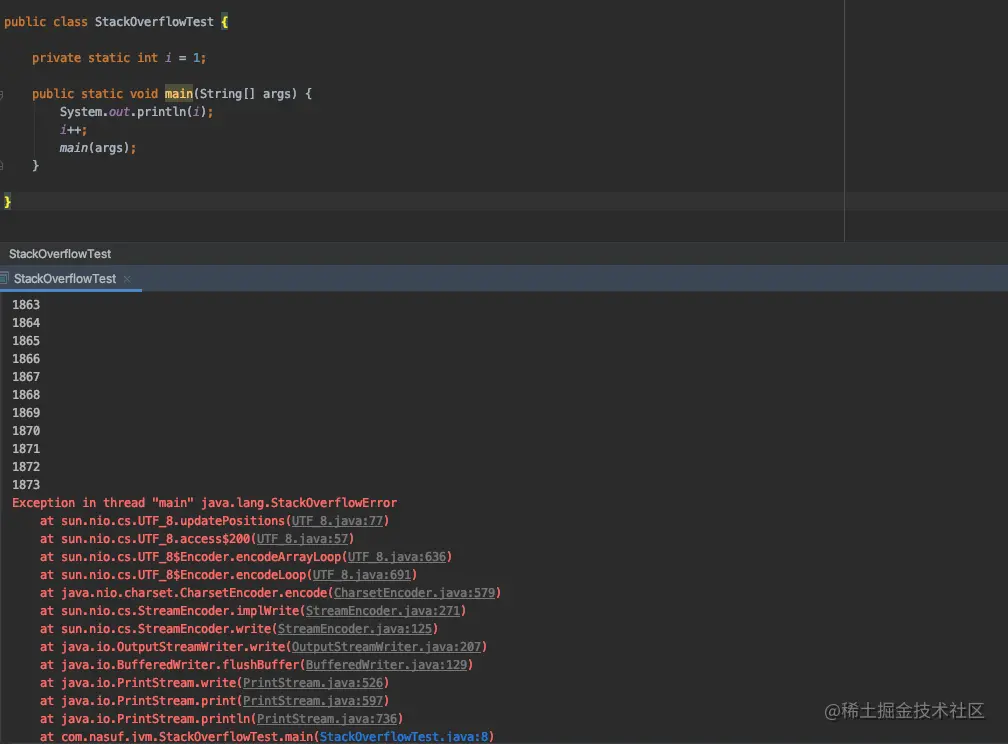Click the StackOverflowTest run panel title
1008x744 pixels.
pyautogui.click(x=60, y=254)
